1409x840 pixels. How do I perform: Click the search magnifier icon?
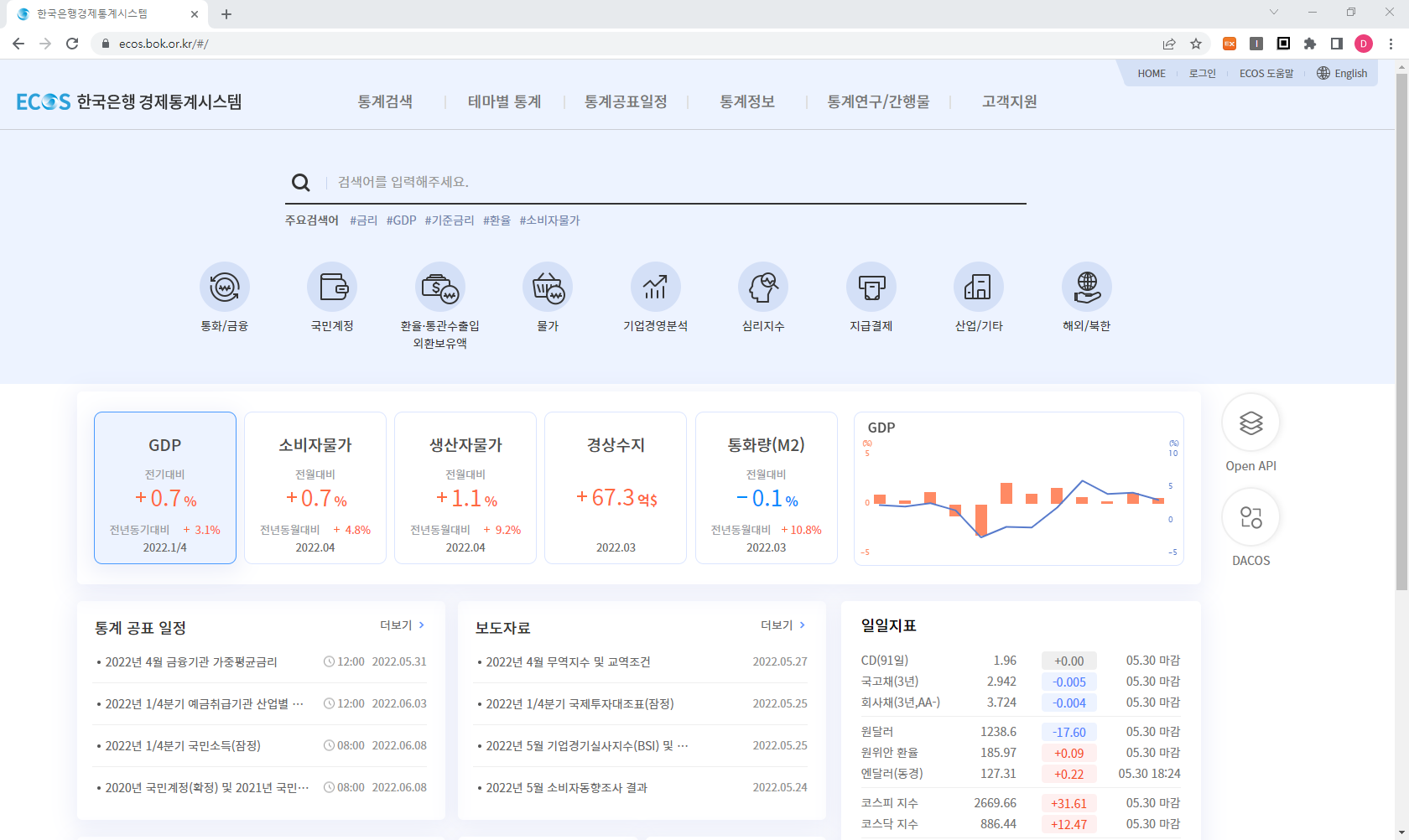300,182
